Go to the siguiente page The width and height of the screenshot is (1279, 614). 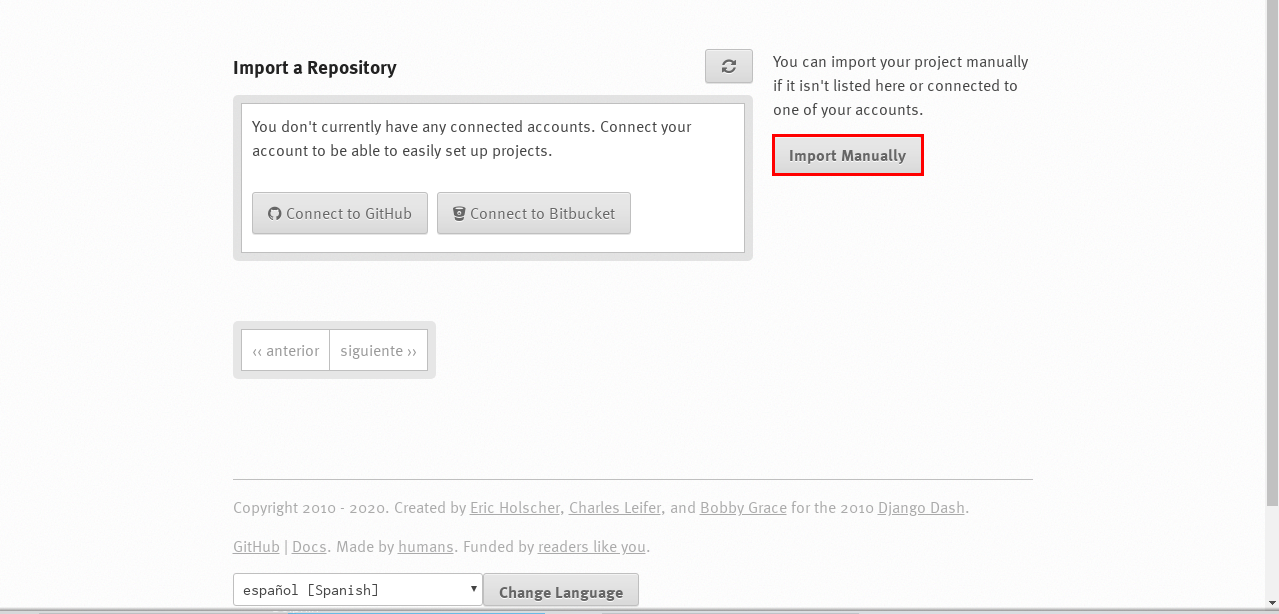pyautogui.click(x=378, y=351)
